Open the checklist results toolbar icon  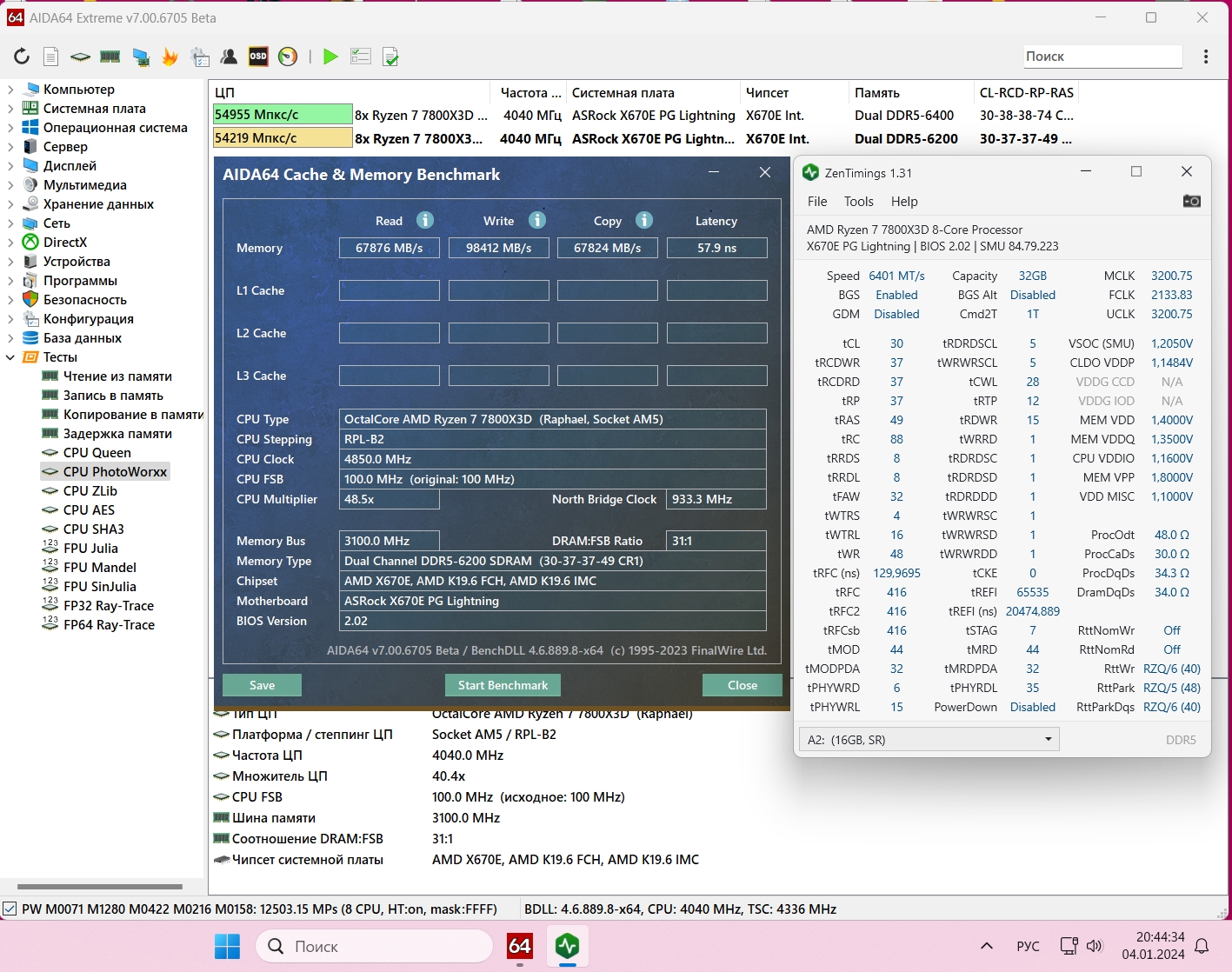[360, 57]
